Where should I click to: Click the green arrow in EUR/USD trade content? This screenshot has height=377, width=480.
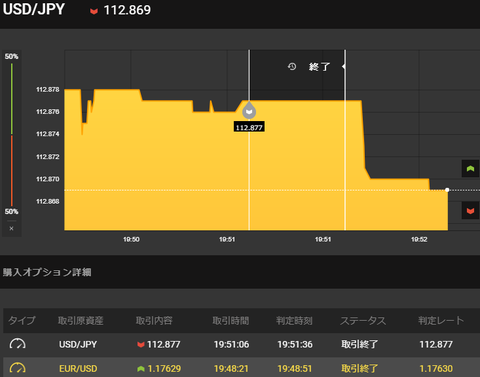(x=141, y=369)
